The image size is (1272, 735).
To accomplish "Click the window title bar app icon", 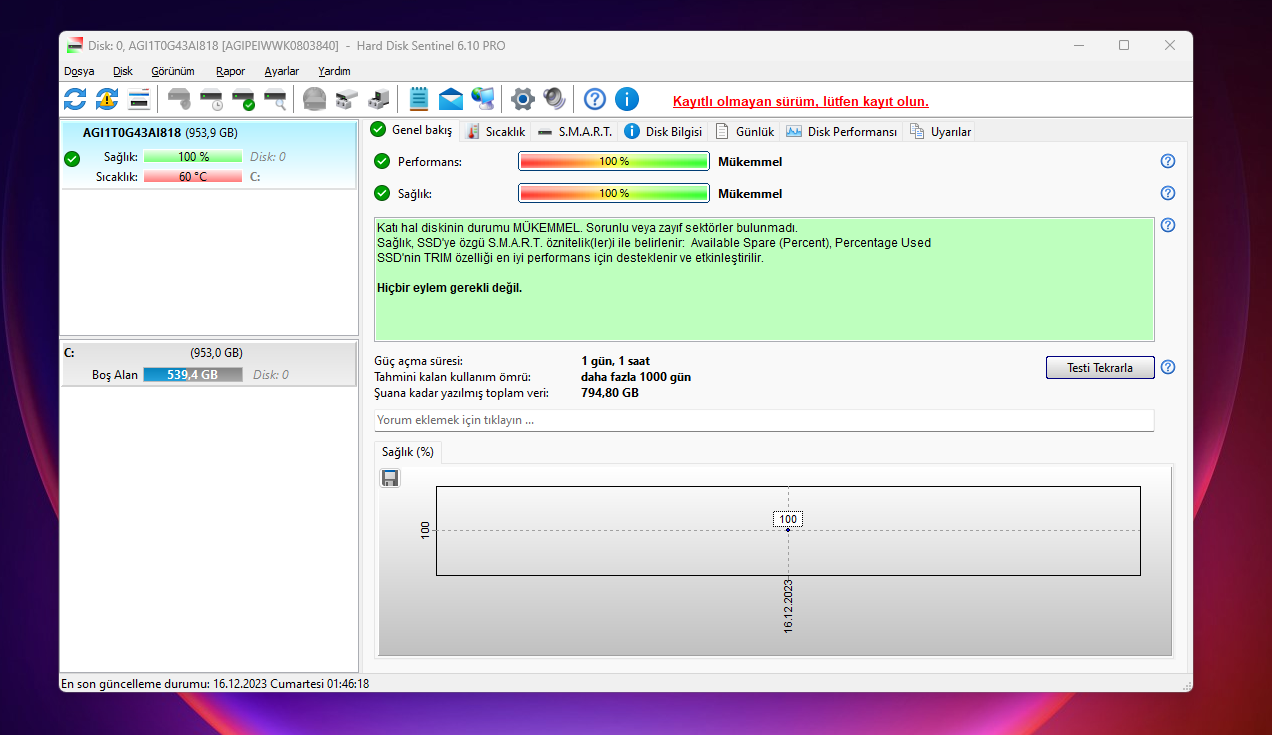I will 75,45.
